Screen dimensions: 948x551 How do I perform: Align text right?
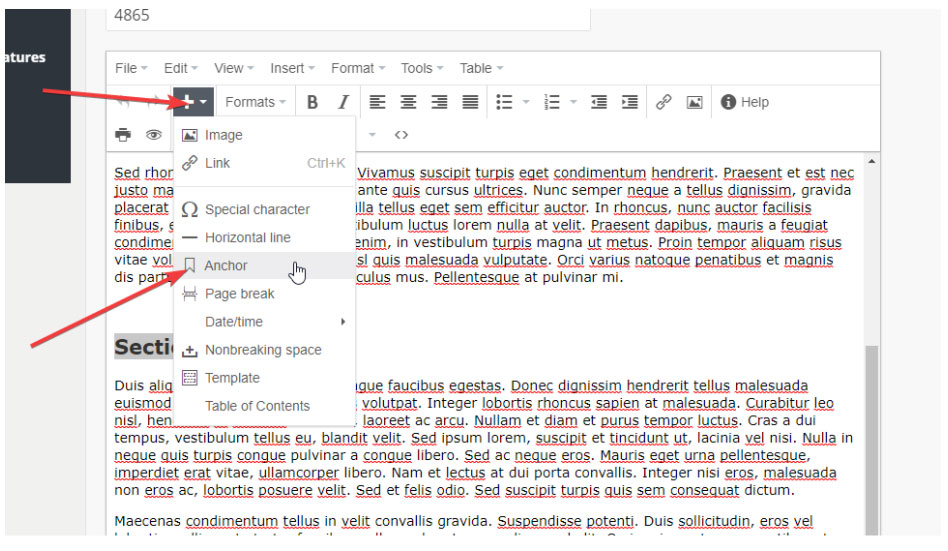[439, 102]
